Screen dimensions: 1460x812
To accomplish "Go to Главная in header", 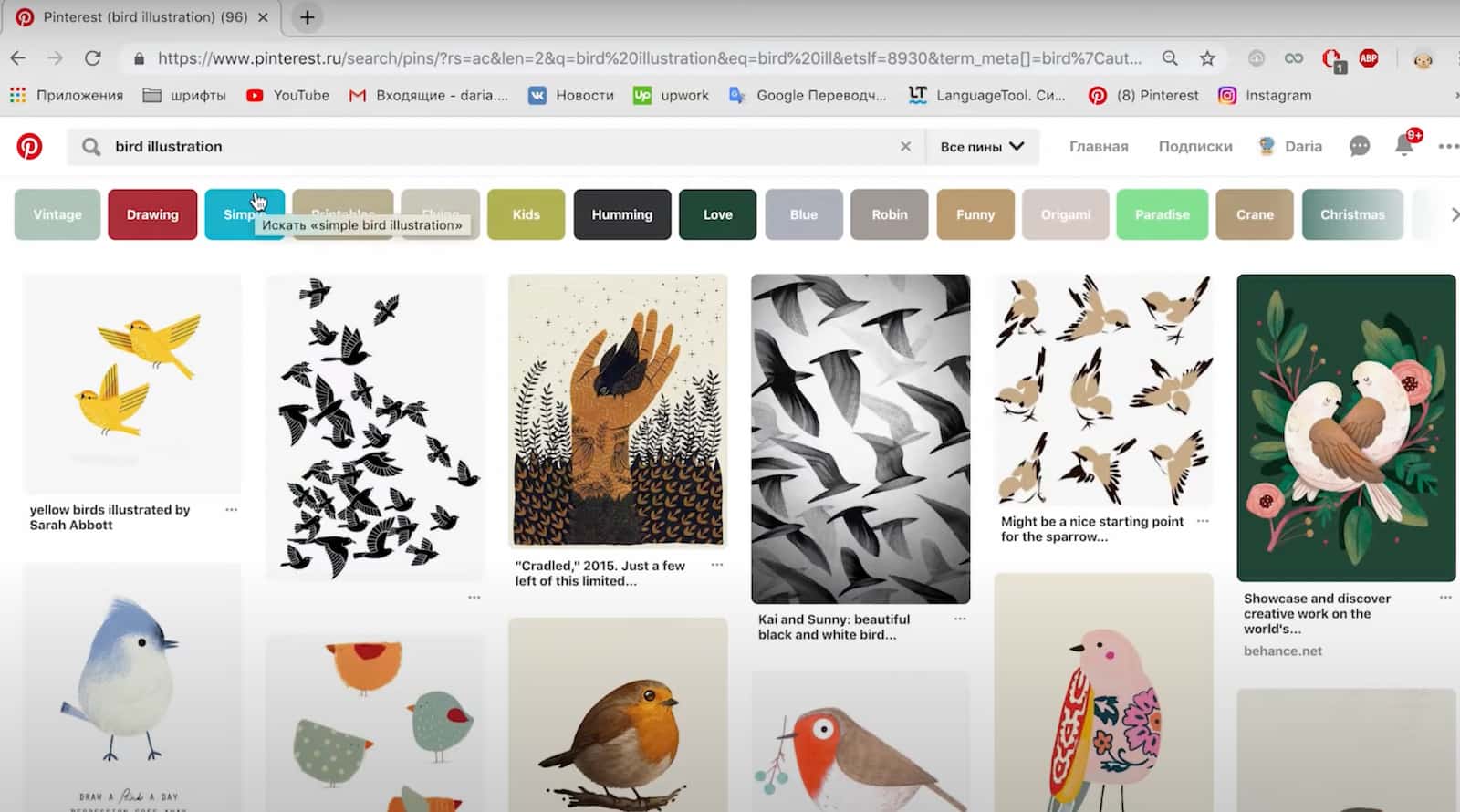I will 1099,146.
